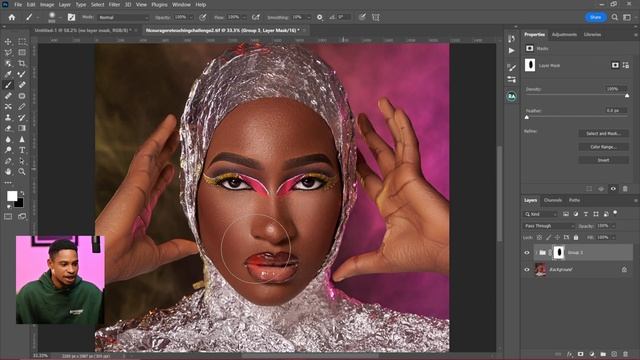This screenshot has width=640, height=360.
Task: Create new group folder icon in Layers
Action: click(603, 354)
